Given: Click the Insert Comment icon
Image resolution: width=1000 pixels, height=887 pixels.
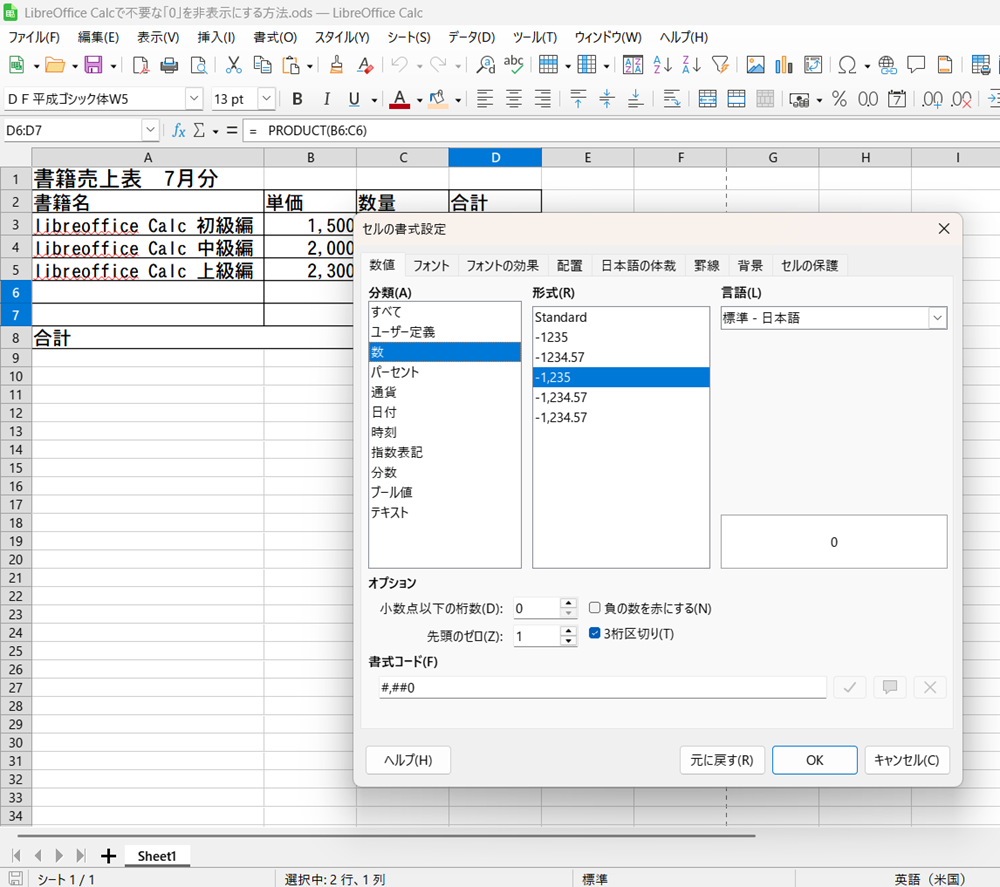Looking at the screenshot, I should tap(916, 65).
